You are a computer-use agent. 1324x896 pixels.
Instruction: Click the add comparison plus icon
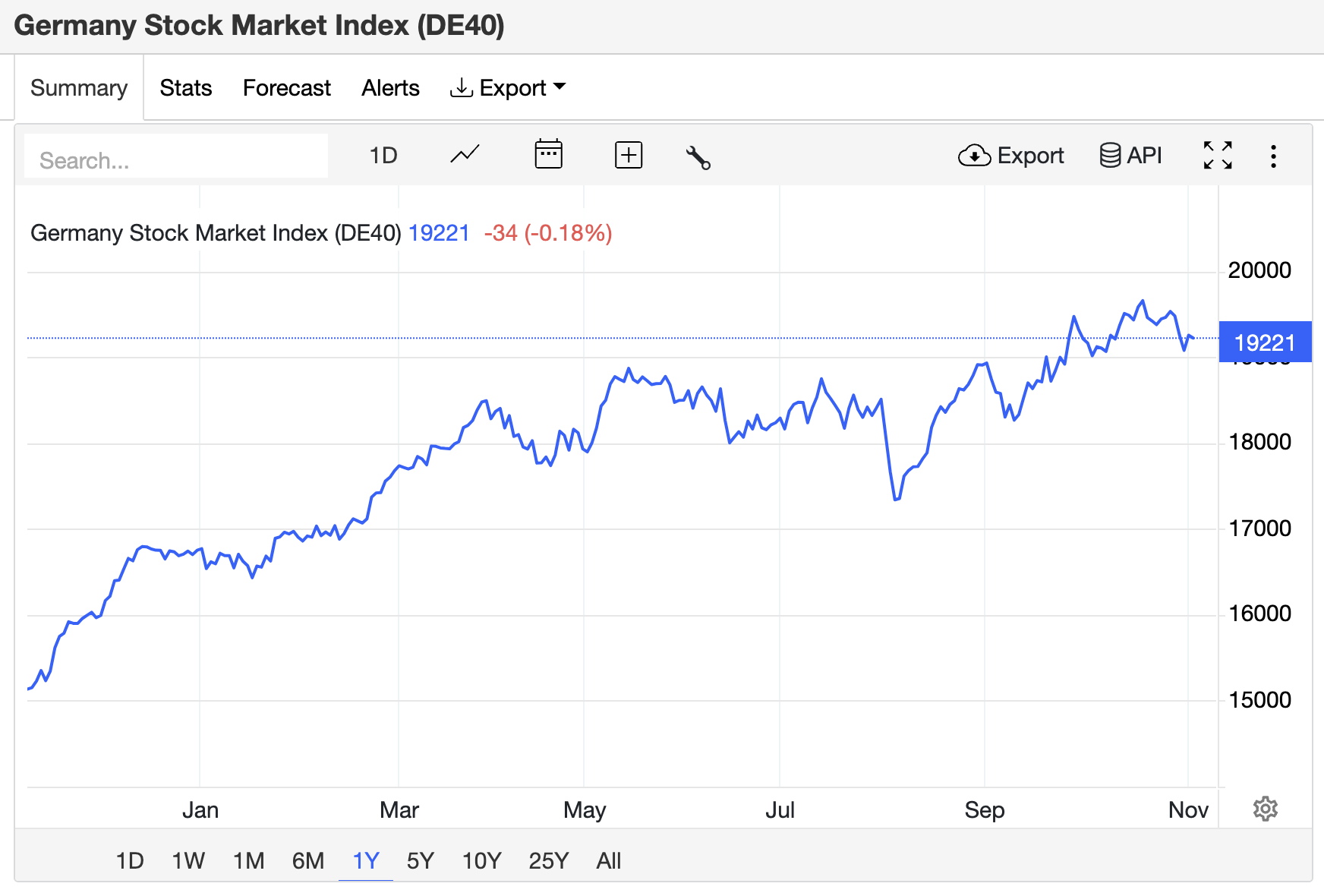point(628,155)
